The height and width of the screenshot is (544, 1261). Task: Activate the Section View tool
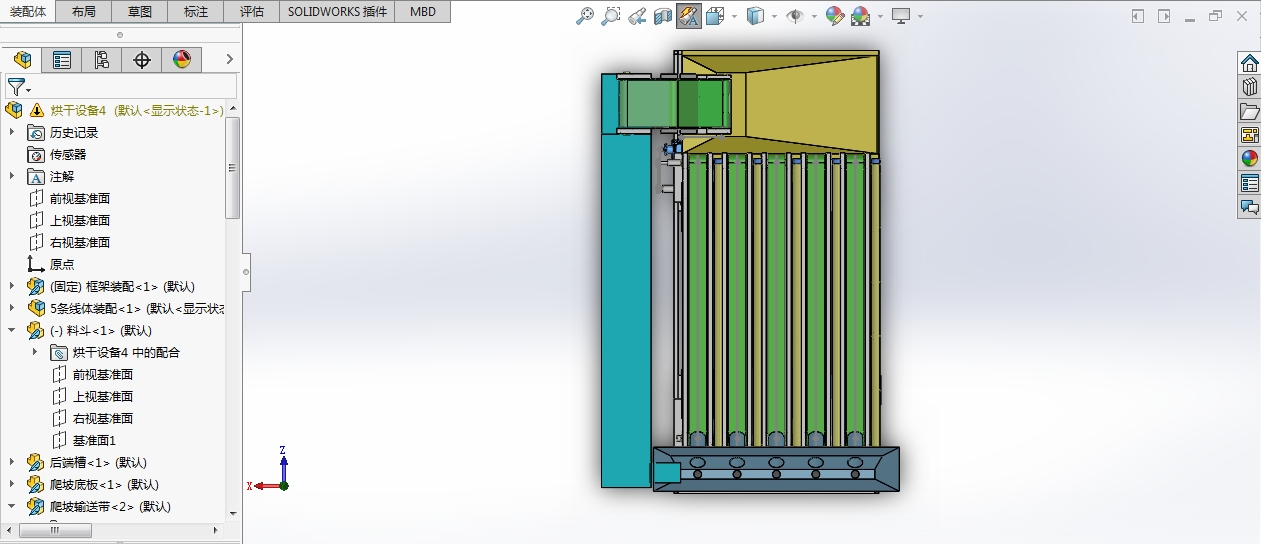[662, 16]
